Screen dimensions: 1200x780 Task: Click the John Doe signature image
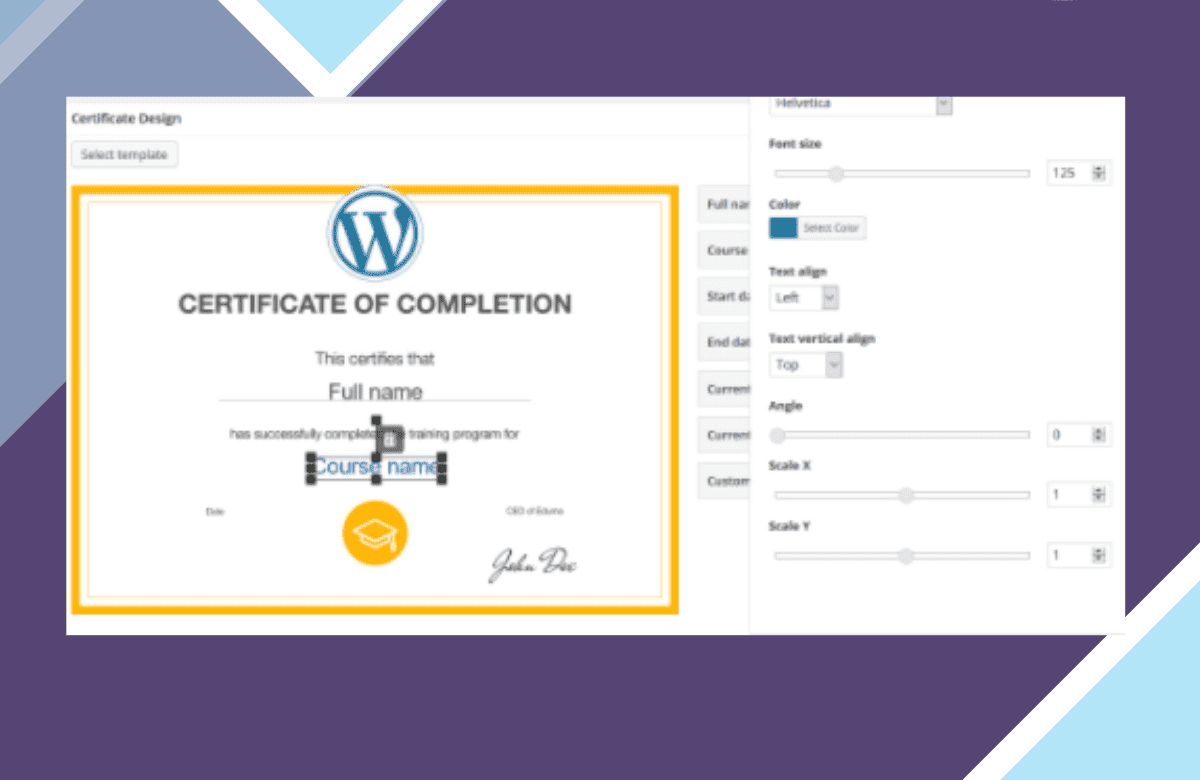pos(533,564)
